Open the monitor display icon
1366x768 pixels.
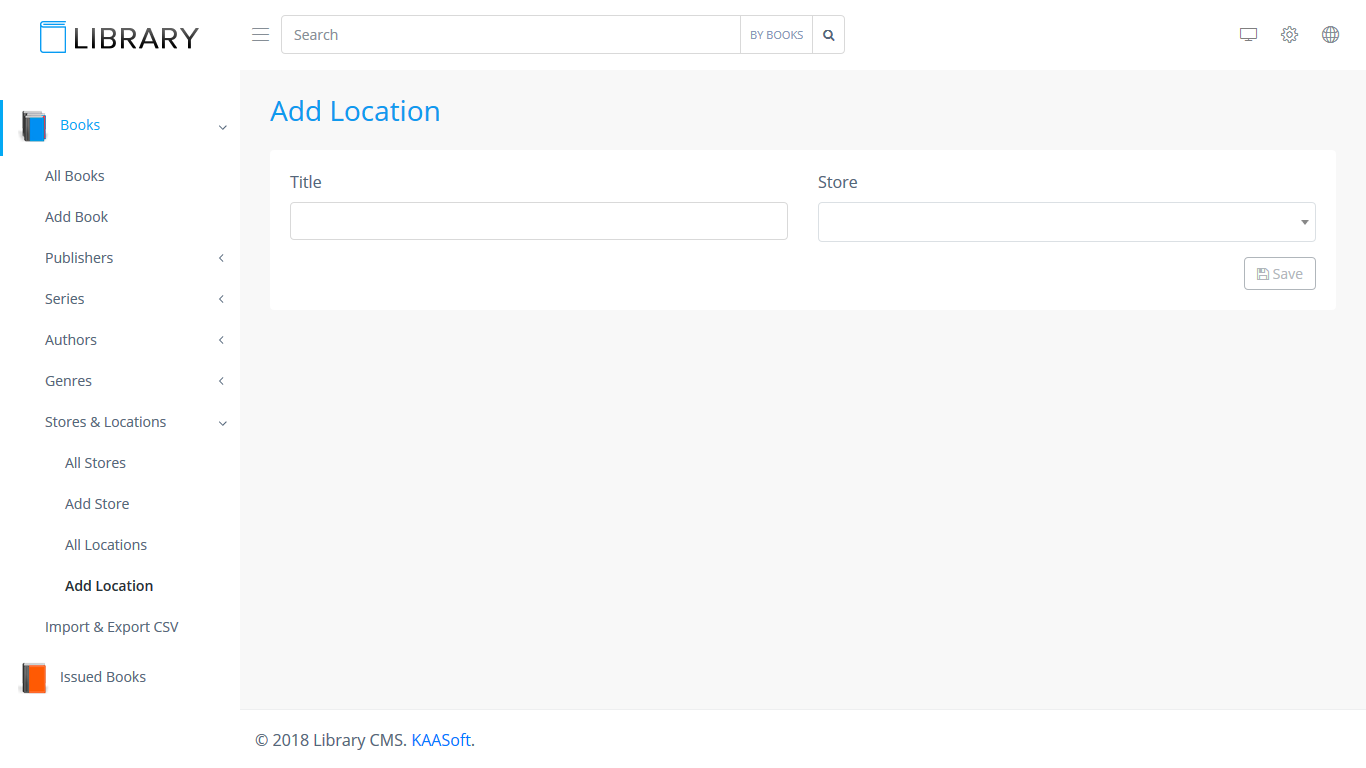1248,35
